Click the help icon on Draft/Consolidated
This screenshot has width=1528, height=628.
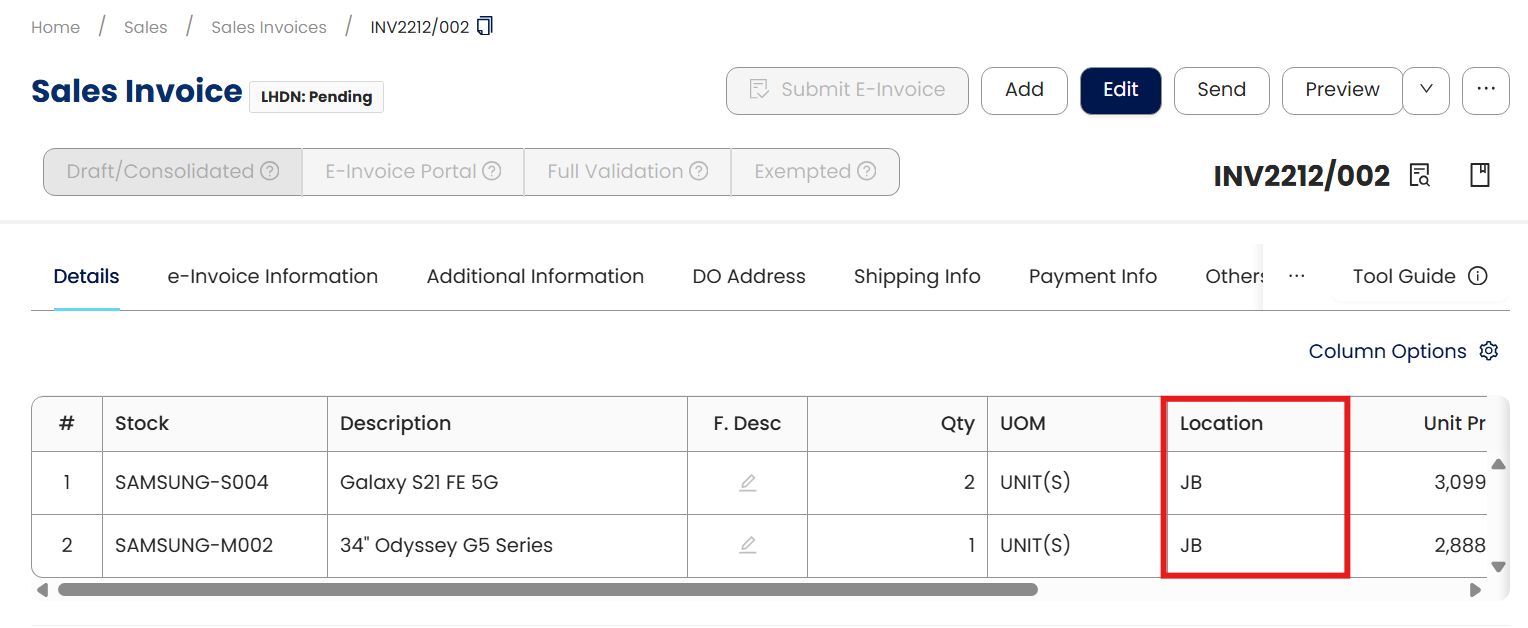pyautogui.click(x=270, y=171)
